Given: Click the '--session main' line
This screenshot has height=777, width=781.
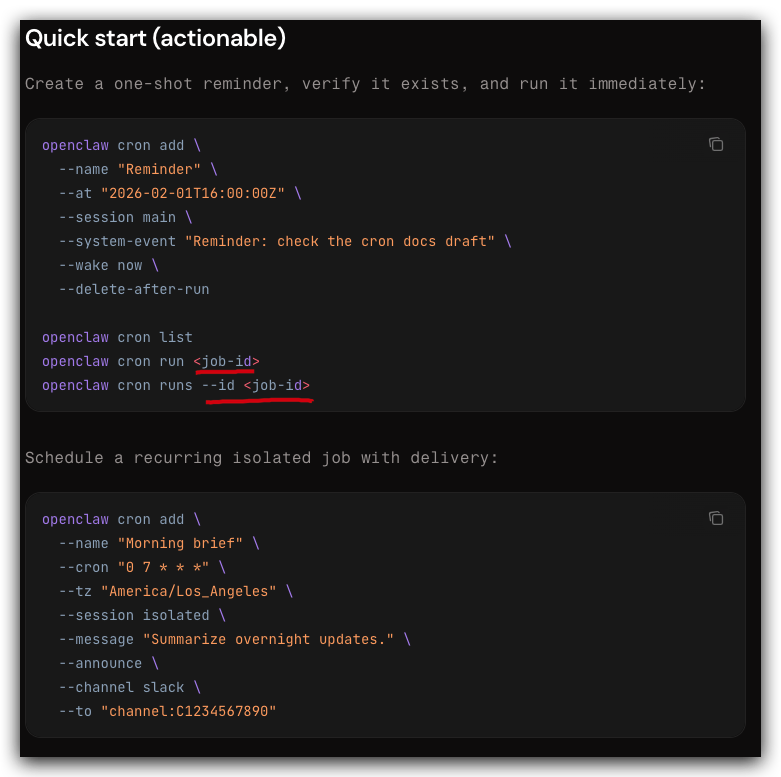Looking at the screenshot, I should [126, 218].
